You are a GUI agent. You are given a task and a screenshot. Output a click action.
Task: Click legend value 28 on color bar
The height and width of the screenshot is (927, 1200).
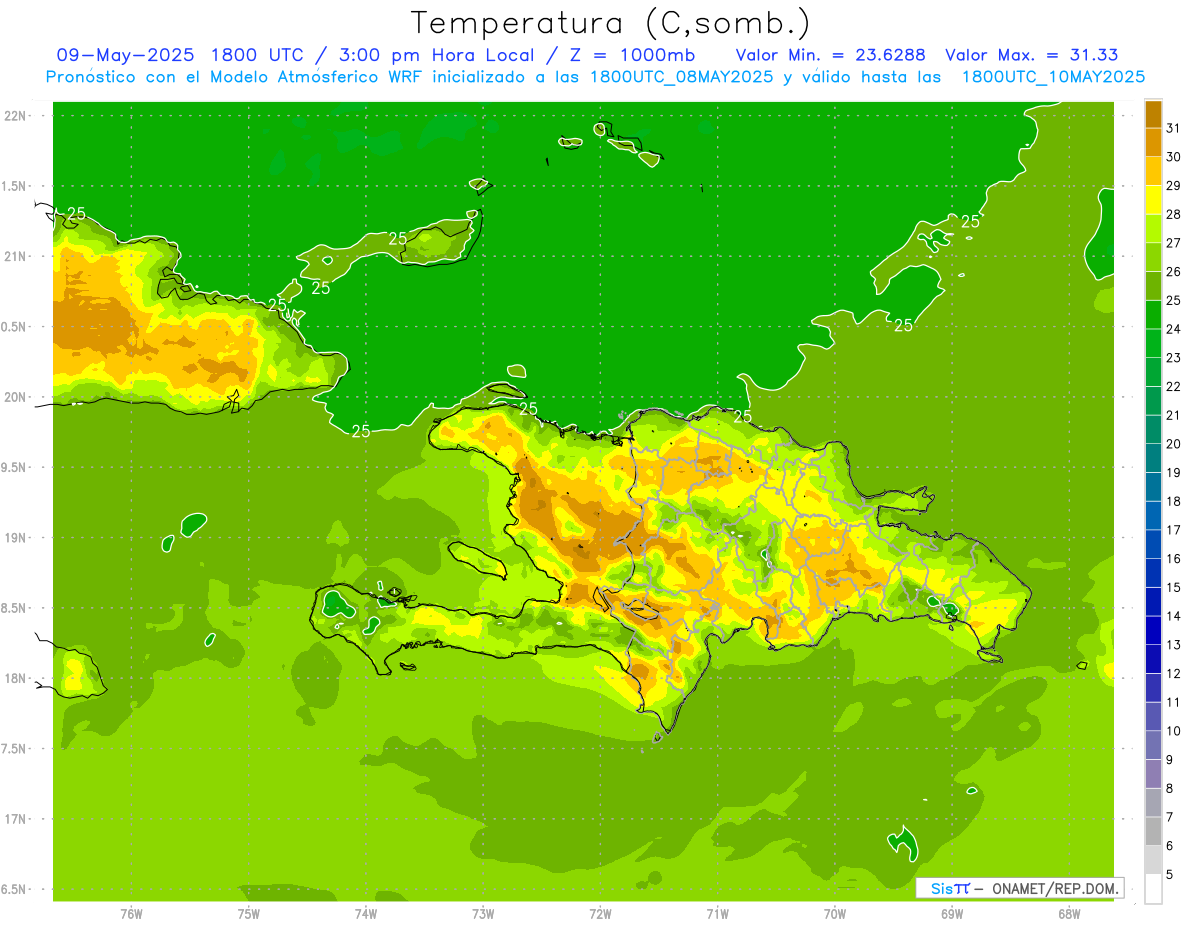pyautogui.click(x=1174, y=215)
